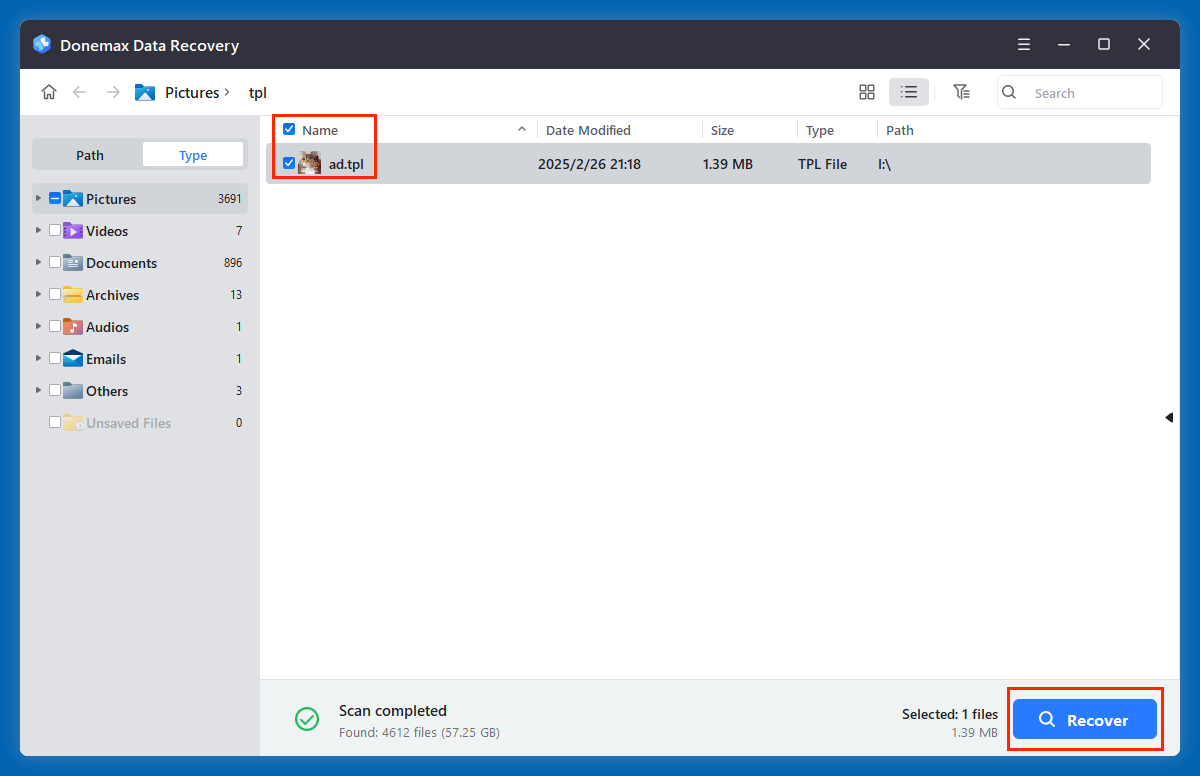Collapse the results panel using side arrow

point(1168,417)
